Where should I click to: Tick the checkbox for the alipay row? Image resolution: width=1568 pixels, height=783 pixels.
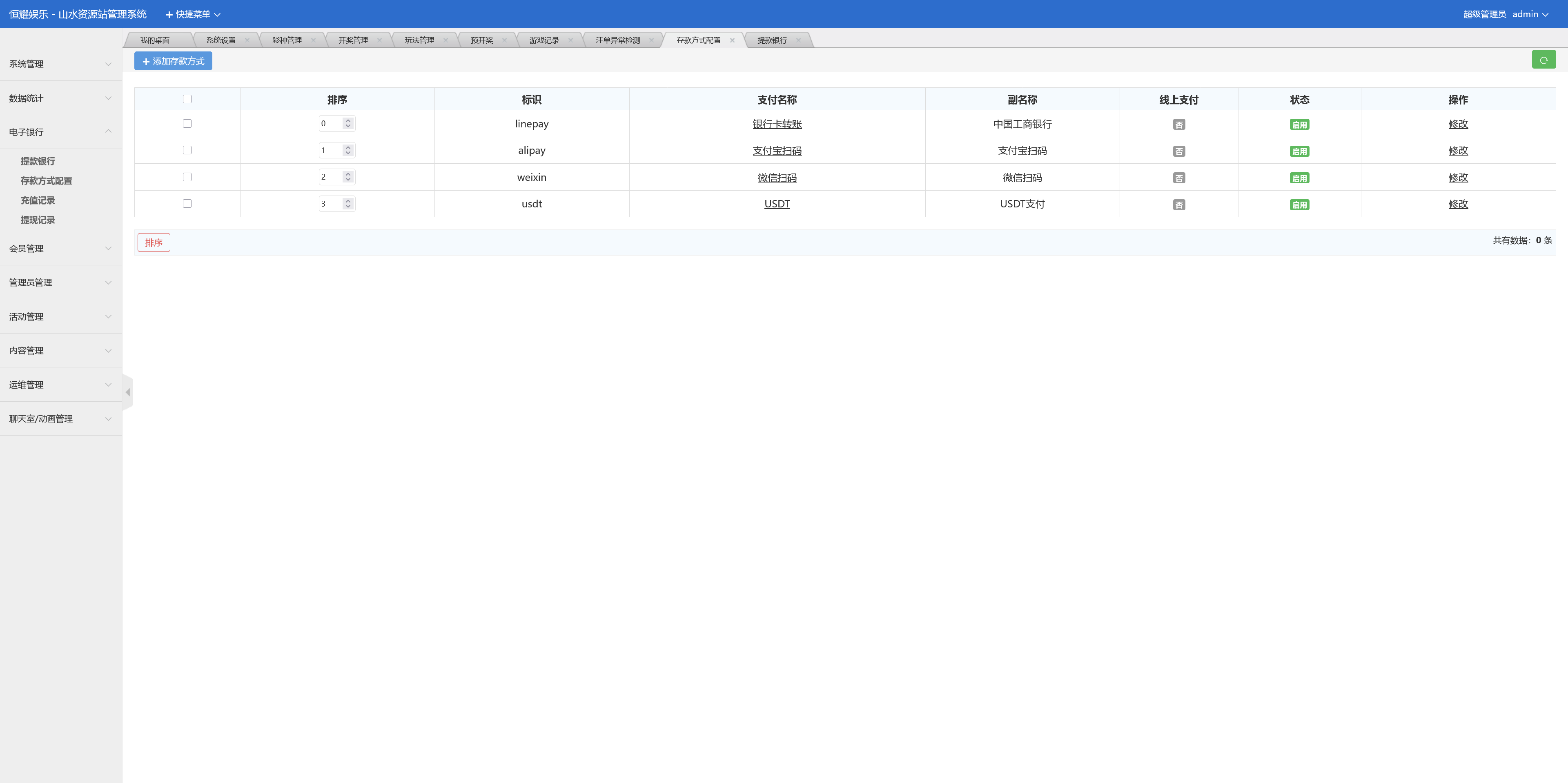coord(187,150)
